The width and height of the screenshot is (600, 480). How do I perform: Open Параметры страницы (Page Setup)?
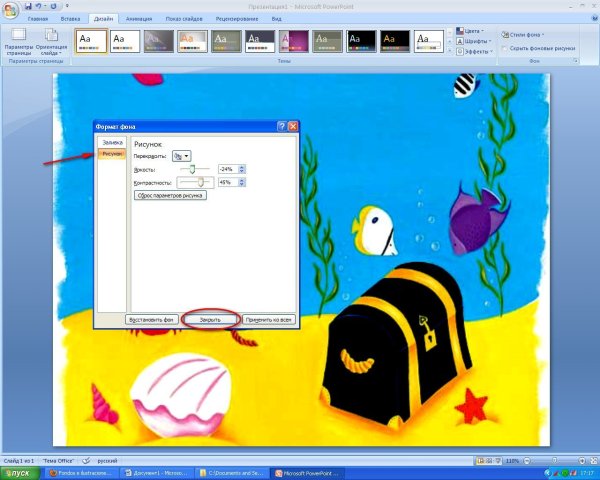17,44
